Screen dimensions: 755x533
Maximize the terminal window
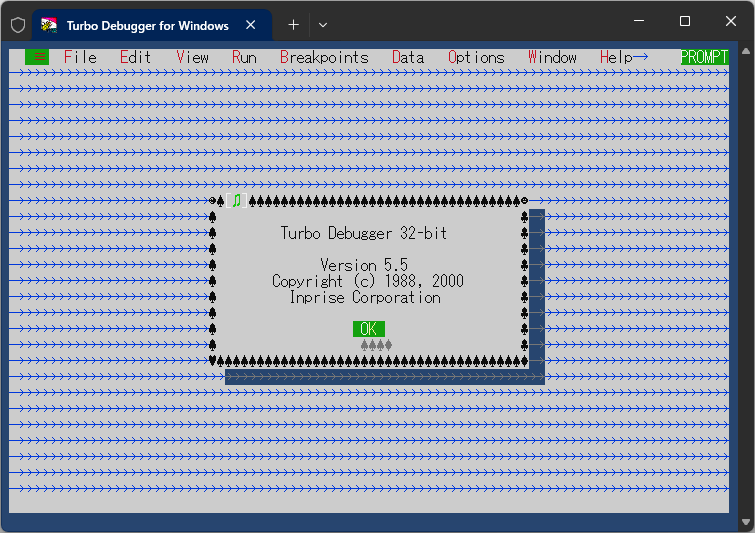(x=685, y=21)
